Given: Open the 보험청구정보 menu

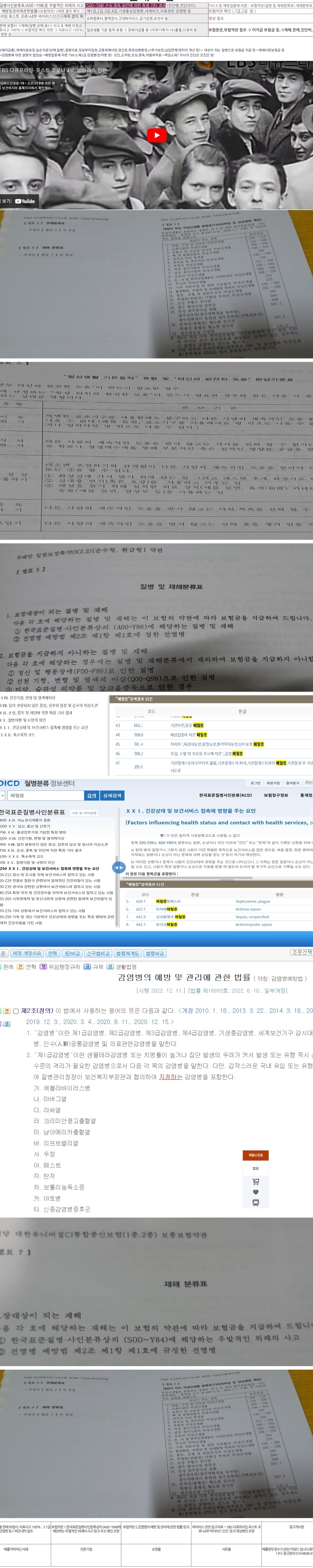Looking at the screenshot, I should (276, 795).
